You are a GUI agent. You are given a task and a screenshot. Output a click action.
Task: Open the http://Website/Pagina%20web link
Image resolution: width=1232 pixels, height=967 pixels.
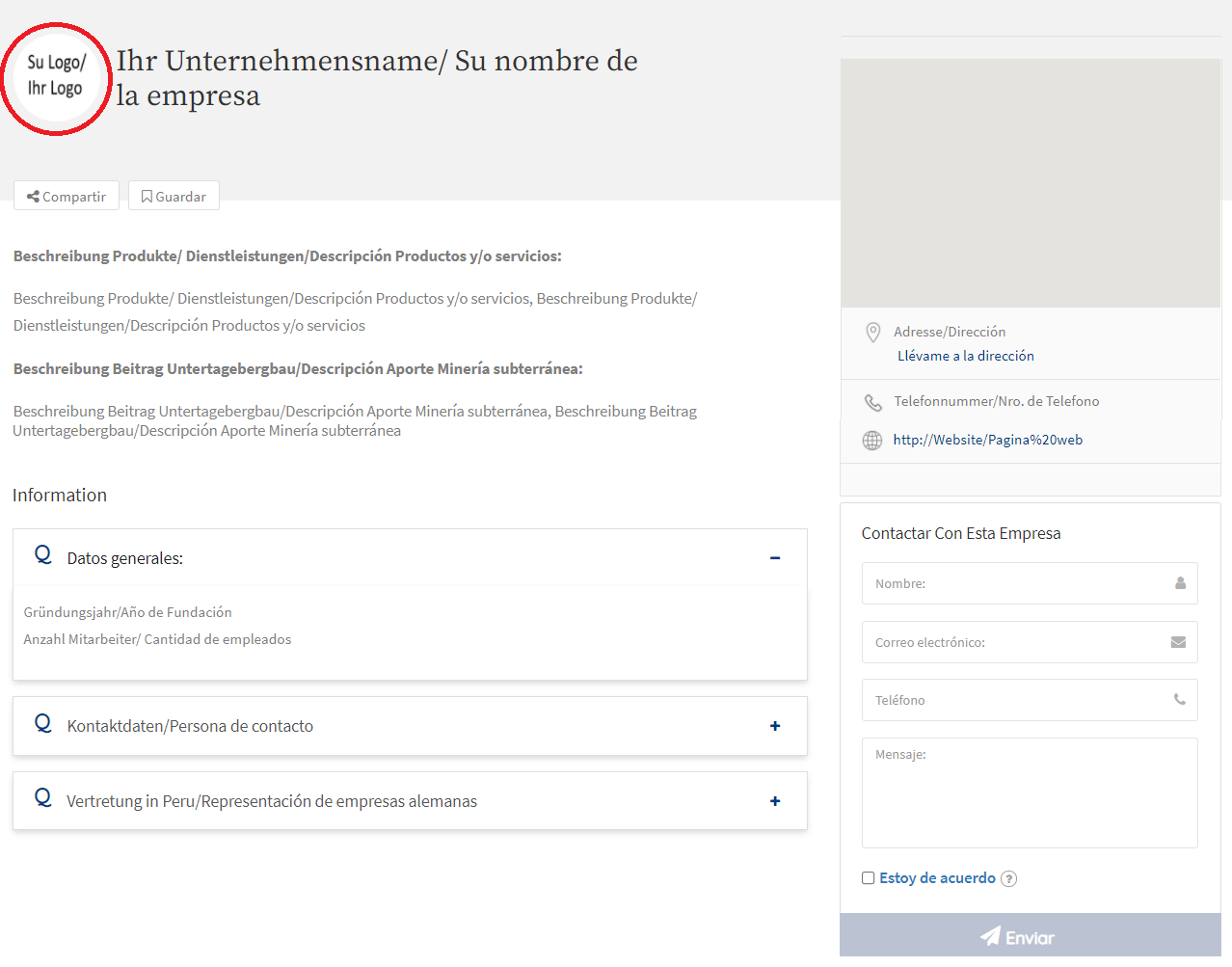point(988,440)
